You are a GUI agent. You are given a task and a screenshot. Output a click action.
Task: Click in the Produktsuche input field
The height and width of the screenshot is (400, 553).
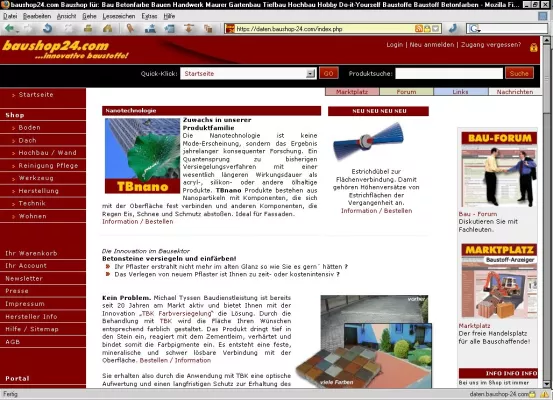[449, 73]
